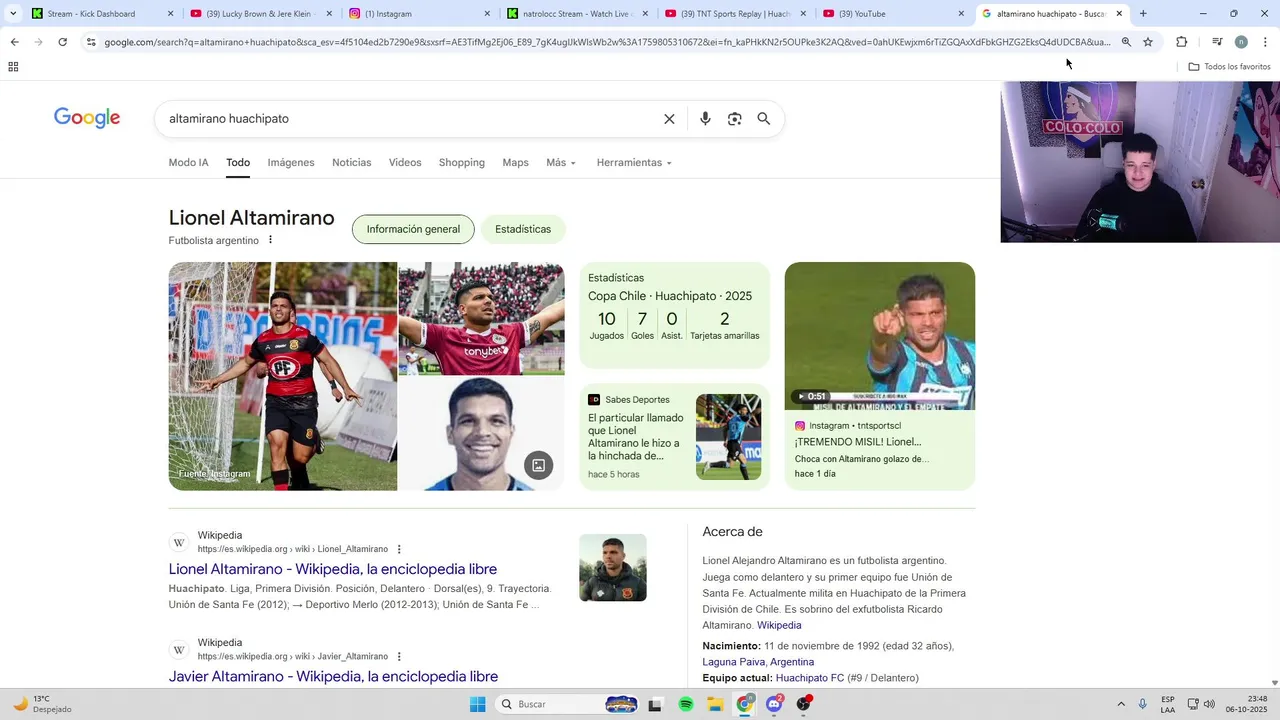Open the Copa Chile statistics card
The height and width of the screenshot is (720, 1280).
[x=675, y=316]
